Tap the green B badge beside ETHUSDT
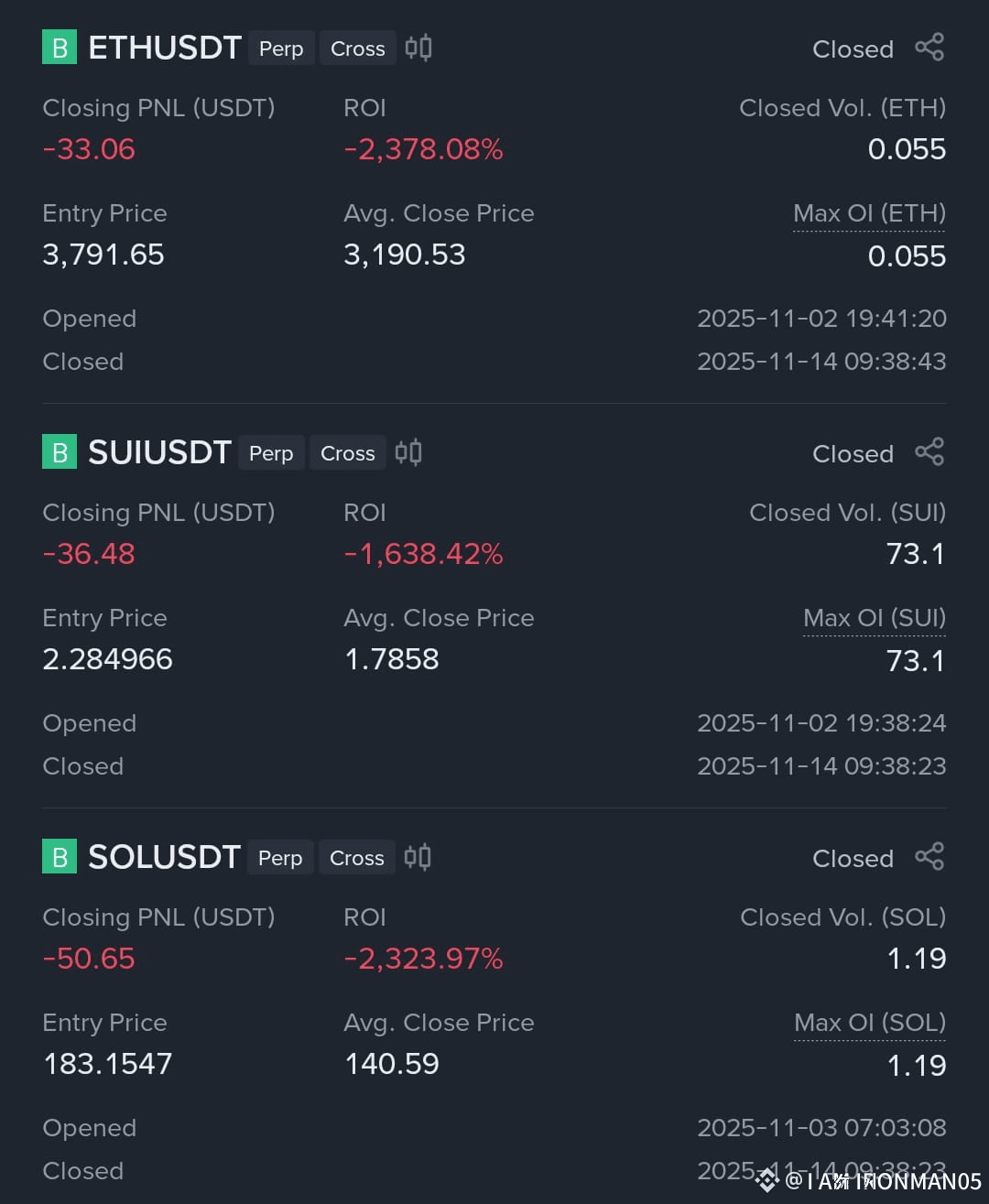The width and height of the screenshot is (989, 1204). click(x=60, y=48)
